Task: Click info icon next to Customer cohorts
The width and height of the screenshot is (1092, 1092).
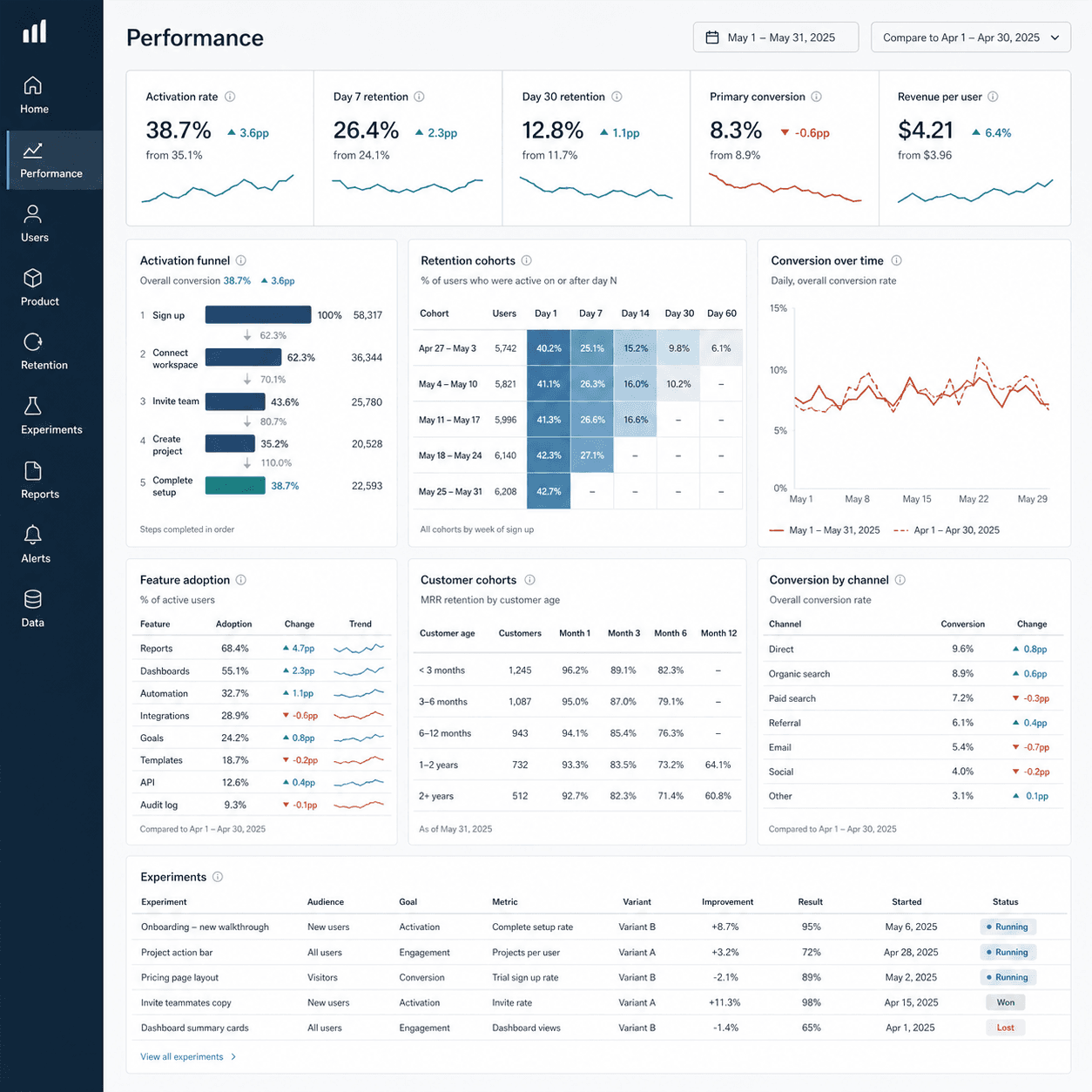Action: (529, 580)
